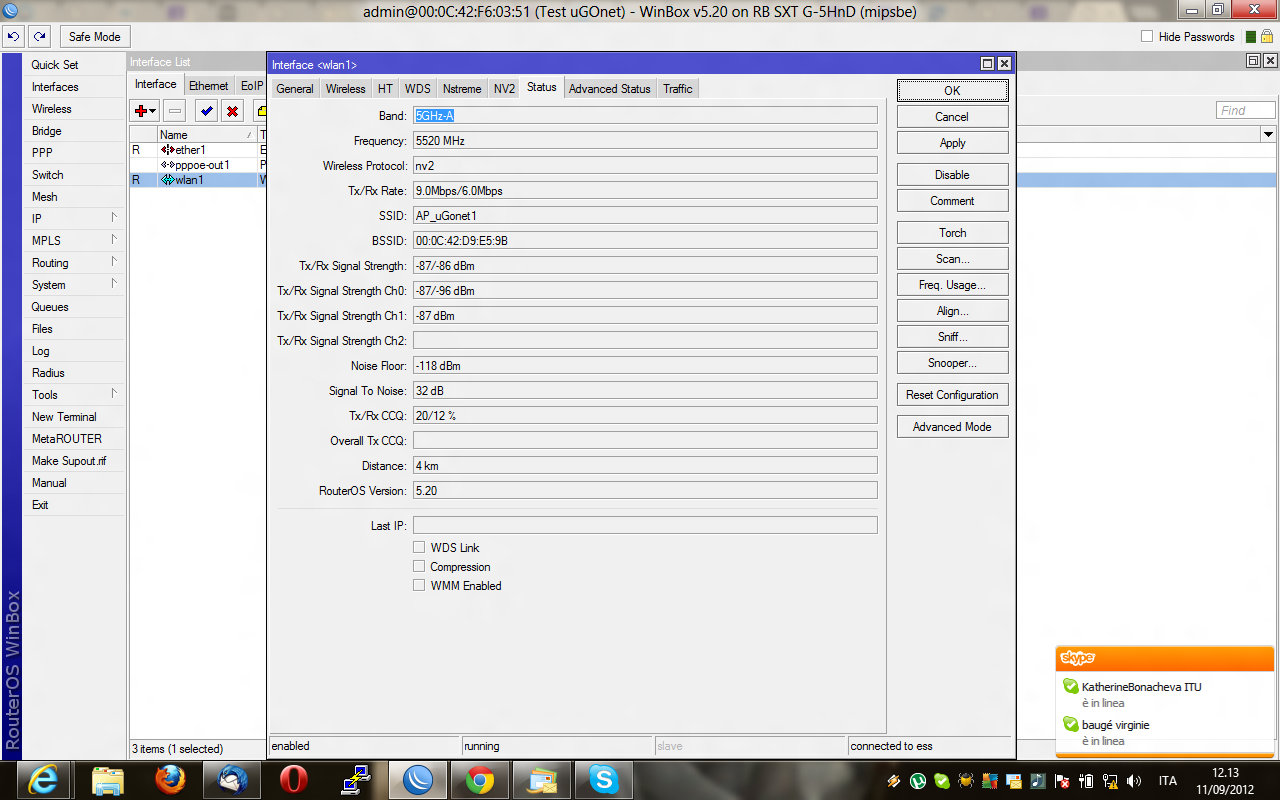
Task: Click the Reset Configuration button
Action: (x=952, y=395)
